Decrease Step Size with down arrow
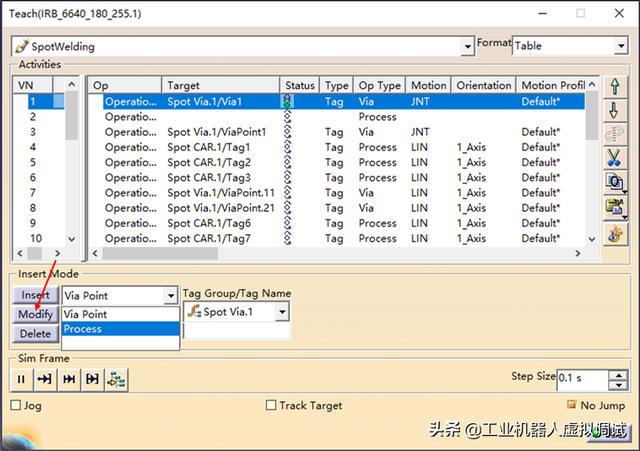The image size is (640, 451). click(x=619, y=385)
